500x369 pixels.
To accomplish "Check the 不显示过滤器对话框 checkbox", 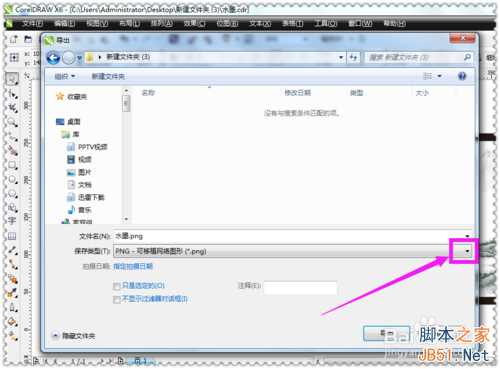I will click(x=116, y=299).
